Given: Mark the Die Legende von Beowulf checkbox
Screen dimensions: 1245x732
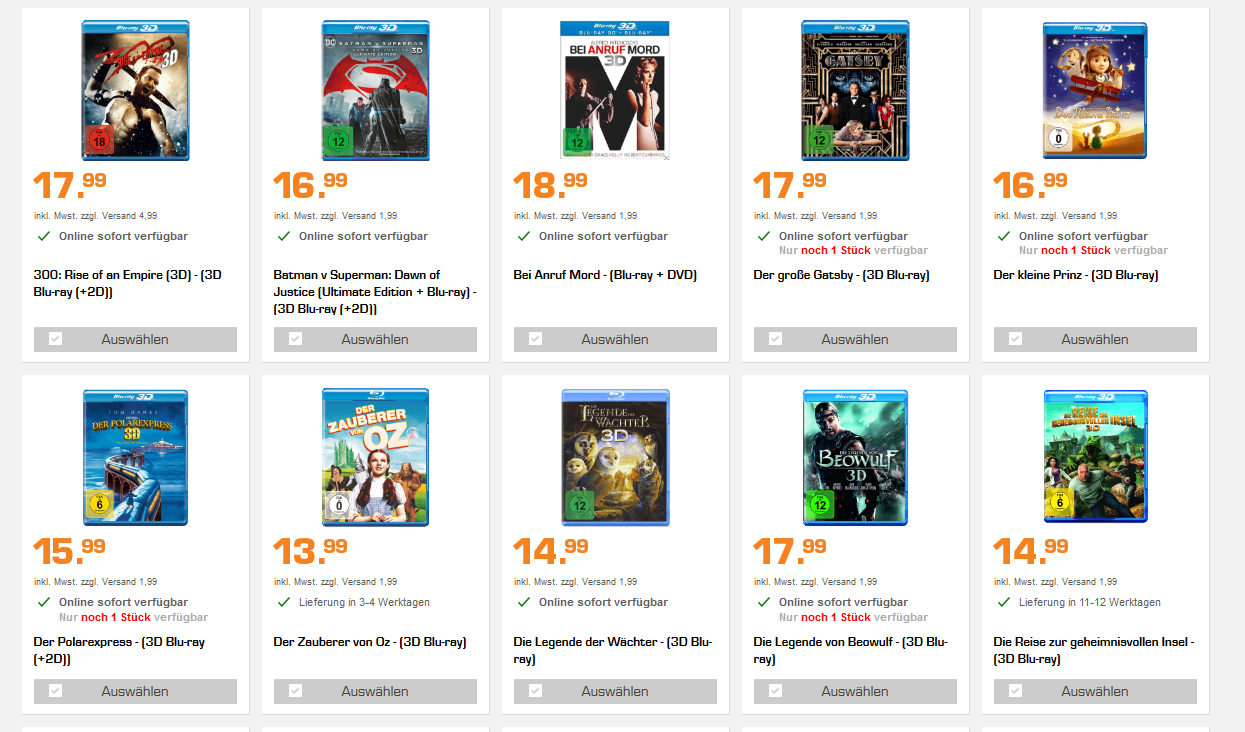Looking at the screenshot, I should point(775,691).
